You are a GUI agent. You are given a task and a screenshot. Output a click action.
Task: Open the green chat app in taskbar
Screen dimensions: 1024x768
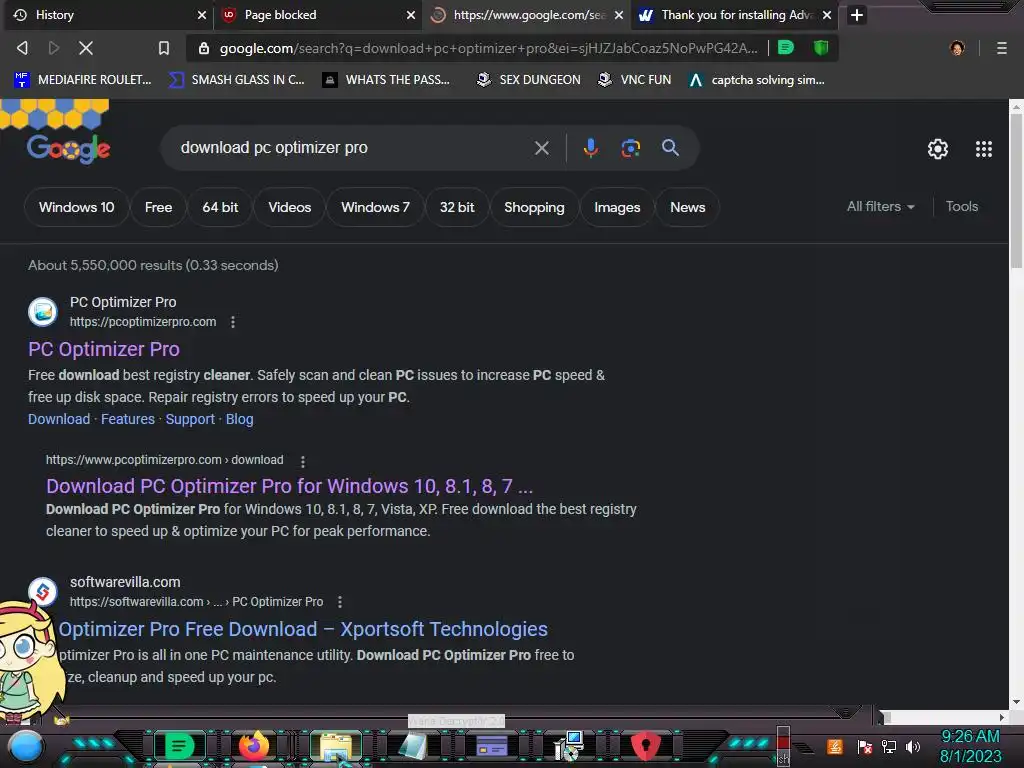(x=178, y=745)
